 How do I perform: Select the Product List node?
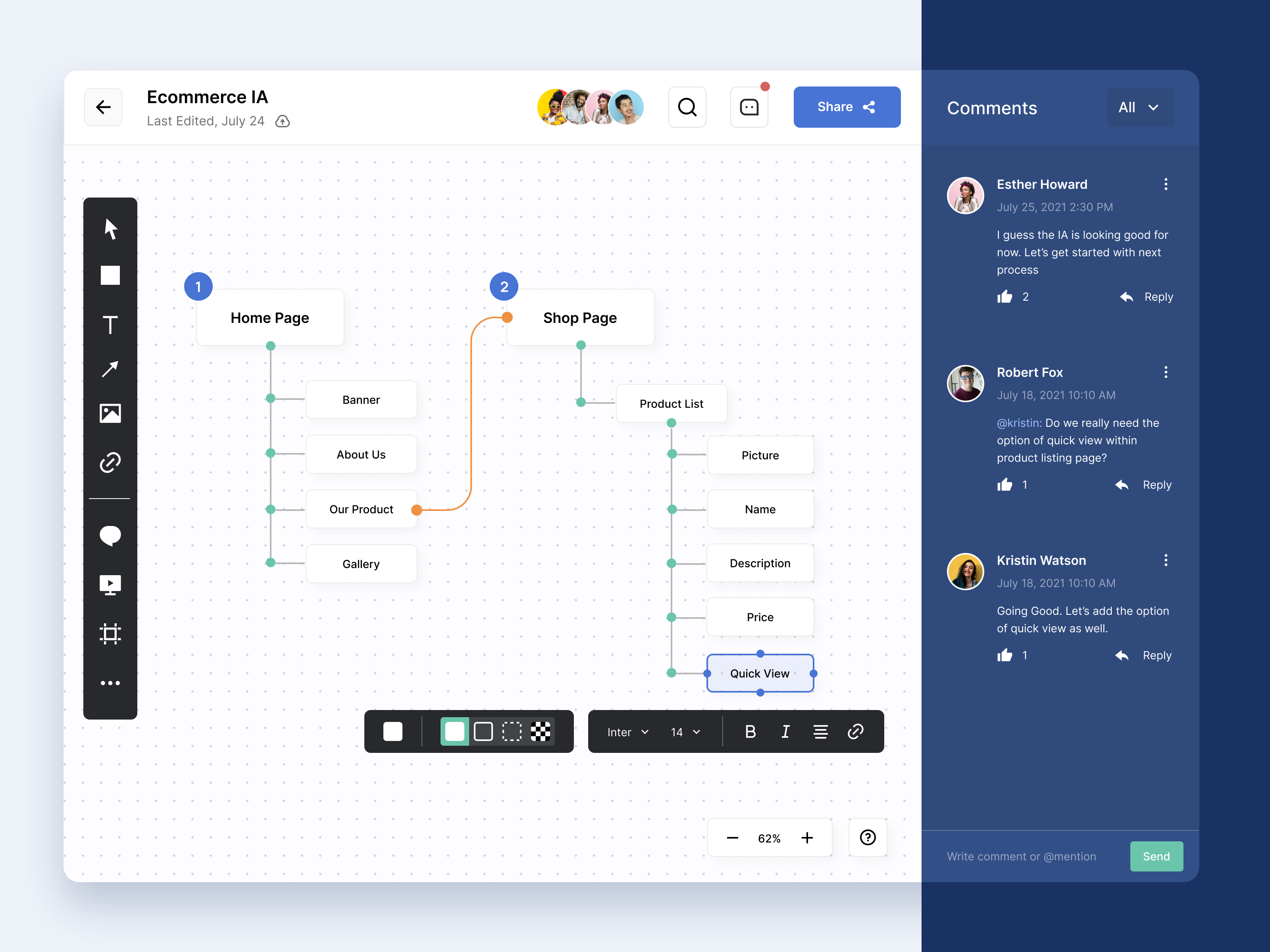point(671,403)
